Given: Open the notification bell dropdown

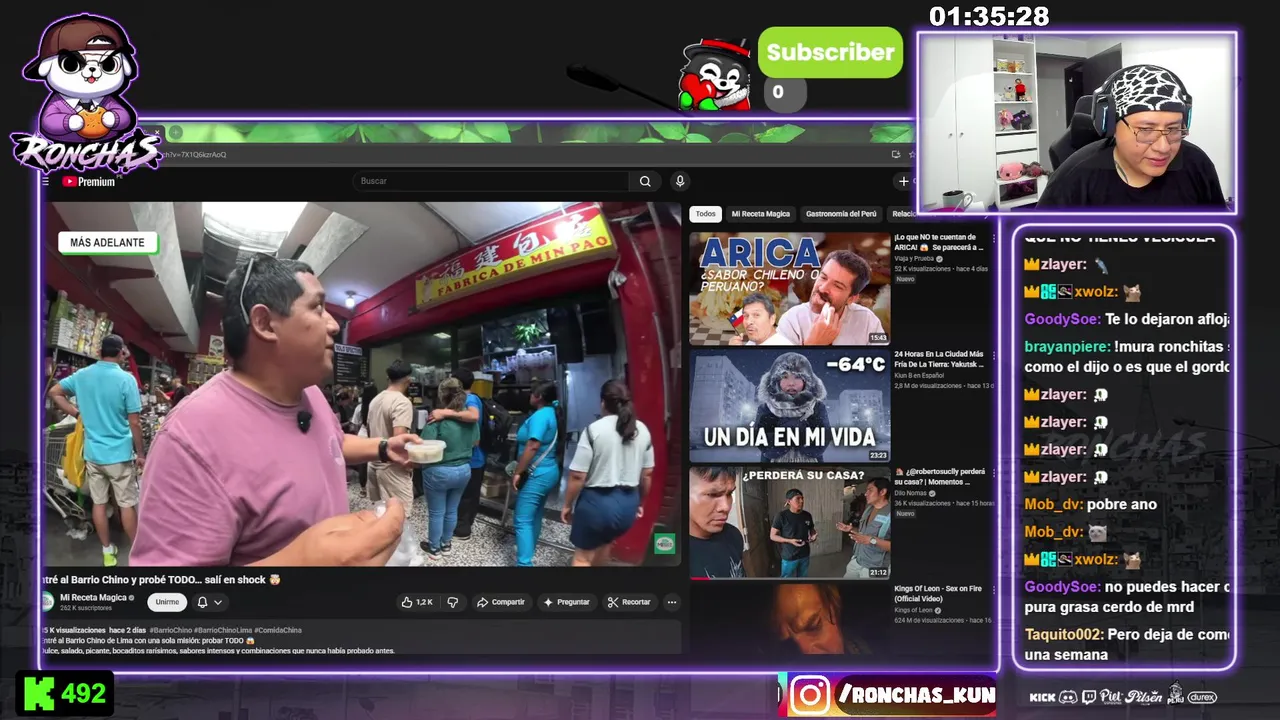Looking at the screenshot, I should (x=209, y=602).
